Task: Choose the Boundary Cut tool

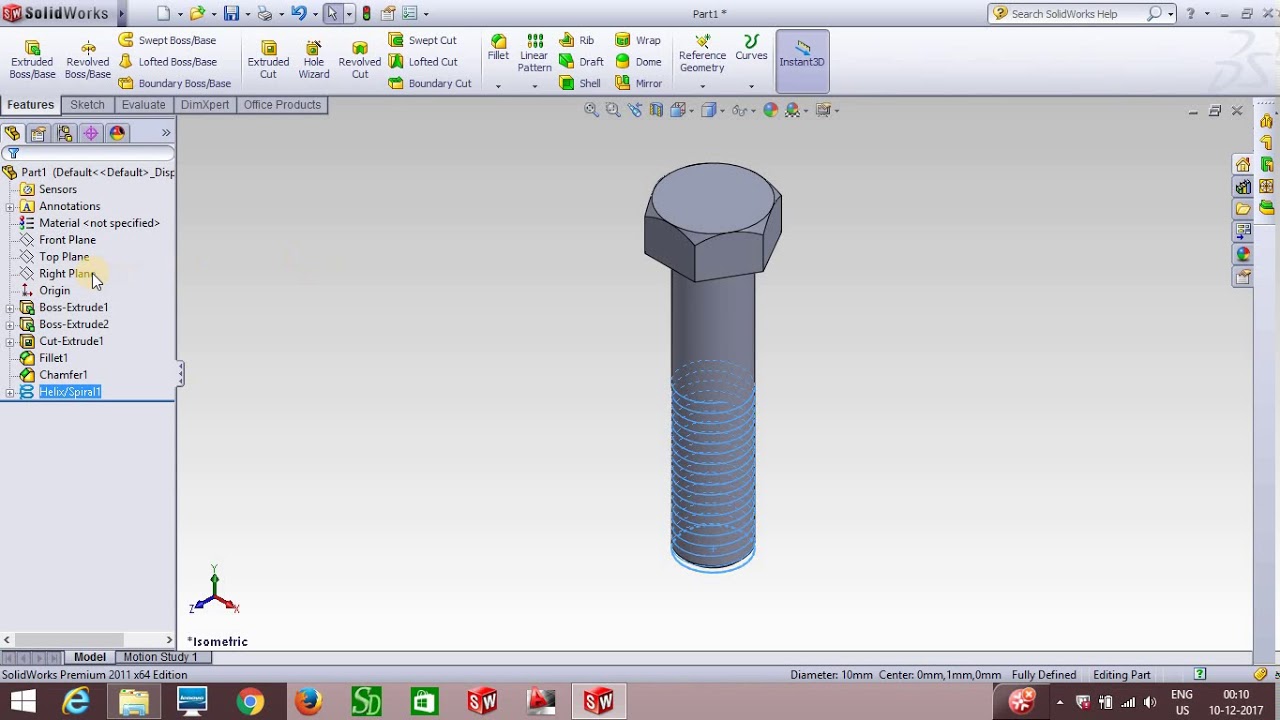Action: (429, 84)
